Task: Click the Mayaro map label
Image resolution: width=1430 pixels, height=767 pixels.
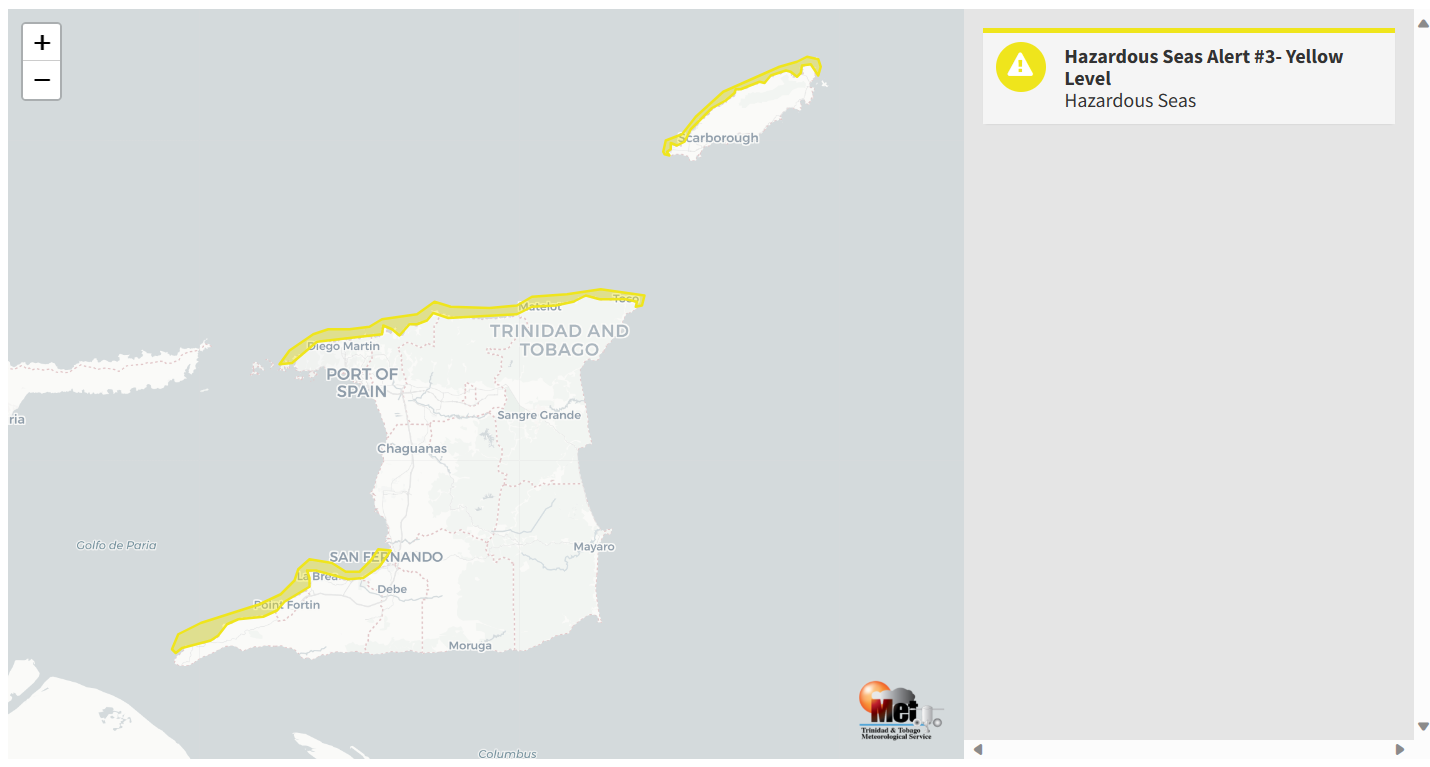Action: point(594,546)
